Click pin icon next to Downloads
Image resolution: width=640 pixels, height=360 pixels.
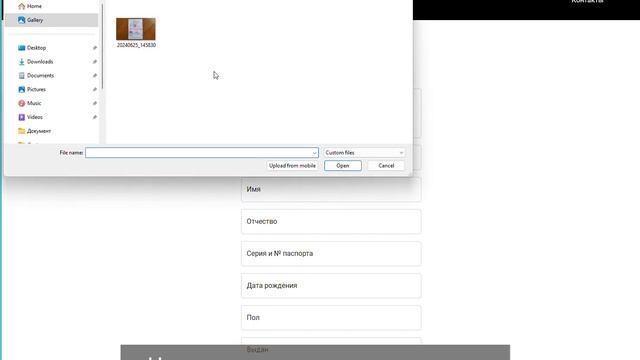[95, 62]
